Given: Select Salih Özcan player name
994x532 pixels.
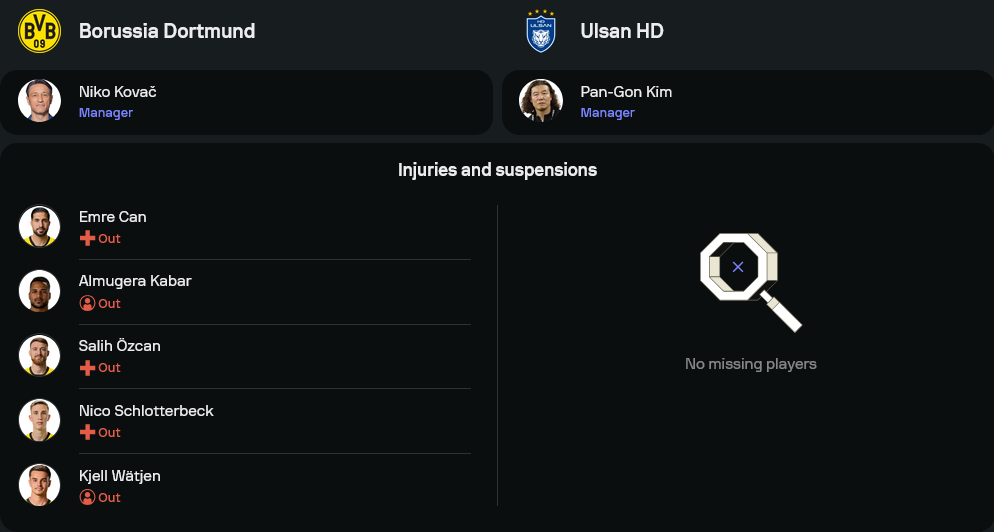Looking at the screenshot, I should coord(120,346).
